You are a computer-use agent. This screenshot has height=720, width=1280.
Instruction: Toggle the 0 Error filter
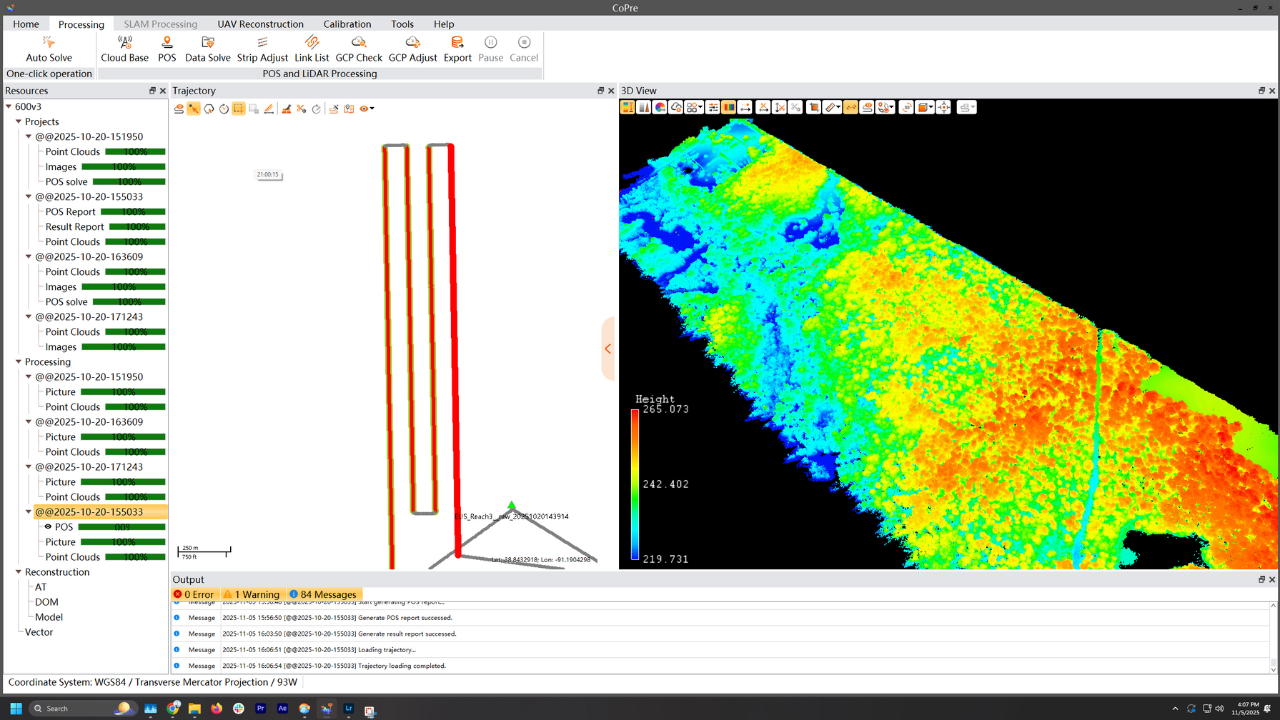click(194, 594)
